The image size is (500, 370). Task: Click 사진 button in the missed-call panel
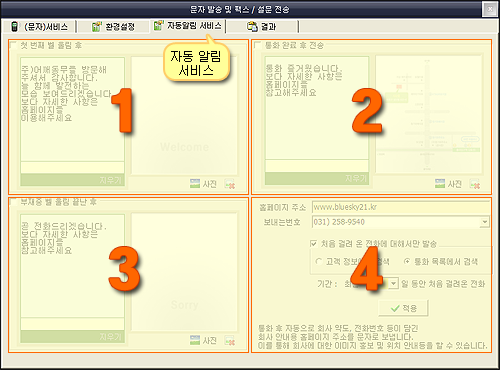pyautogui.click(x=203, y=340)
